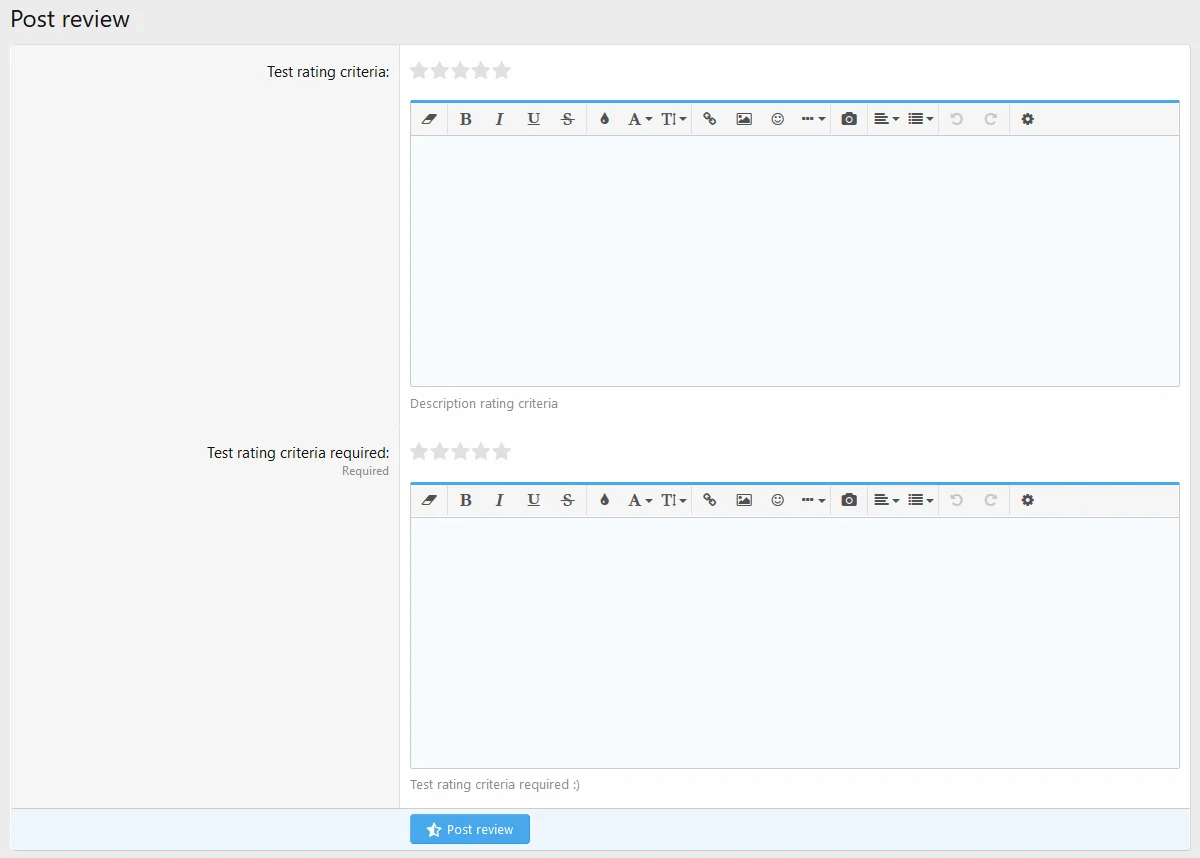Click Insert image icon in second editor
The height and width of the screenshot is (858, 1200).
744,500
